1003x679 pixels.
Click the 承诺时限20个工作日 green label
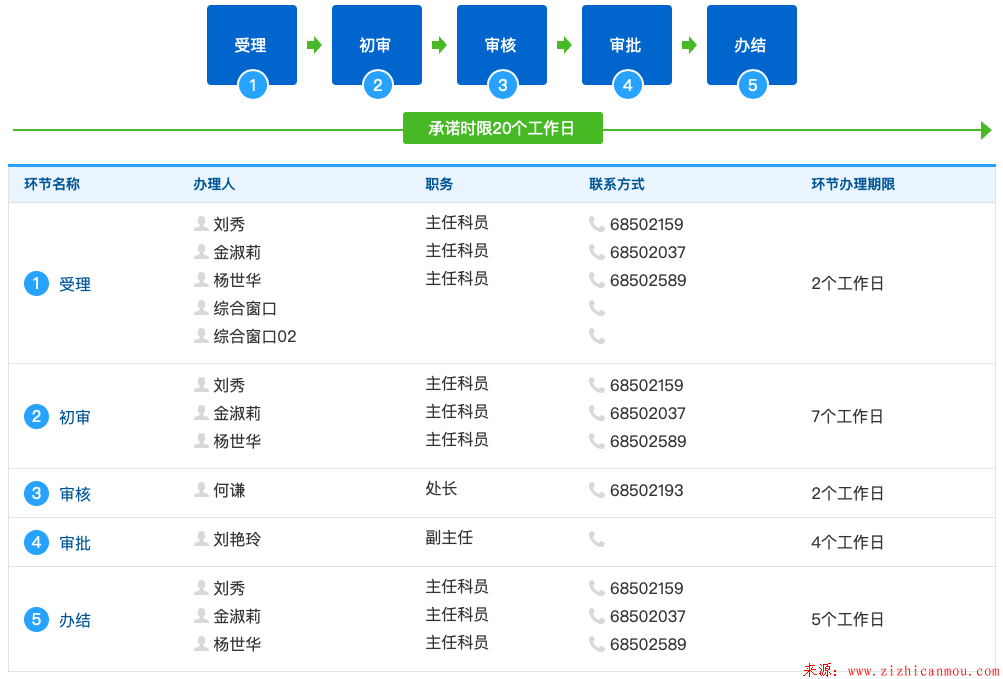tap(502, 129)
